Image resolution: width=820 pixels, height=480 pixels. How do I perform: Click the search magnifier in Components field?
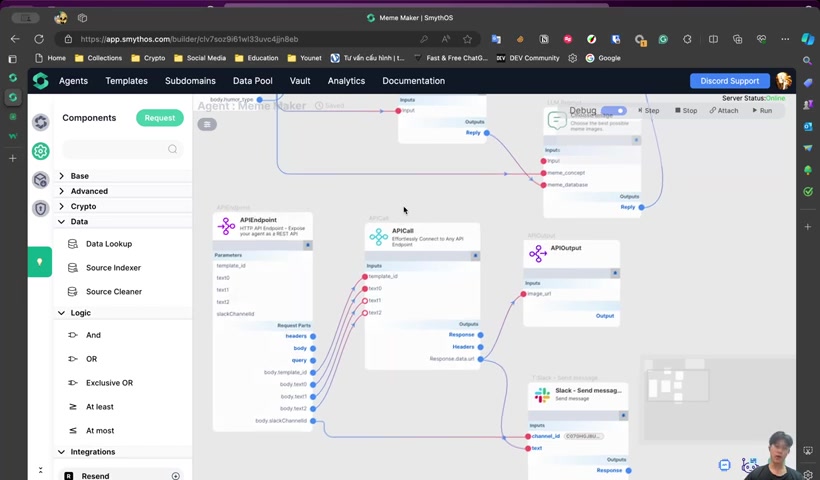pyautogui.click(x=173, y=150)
